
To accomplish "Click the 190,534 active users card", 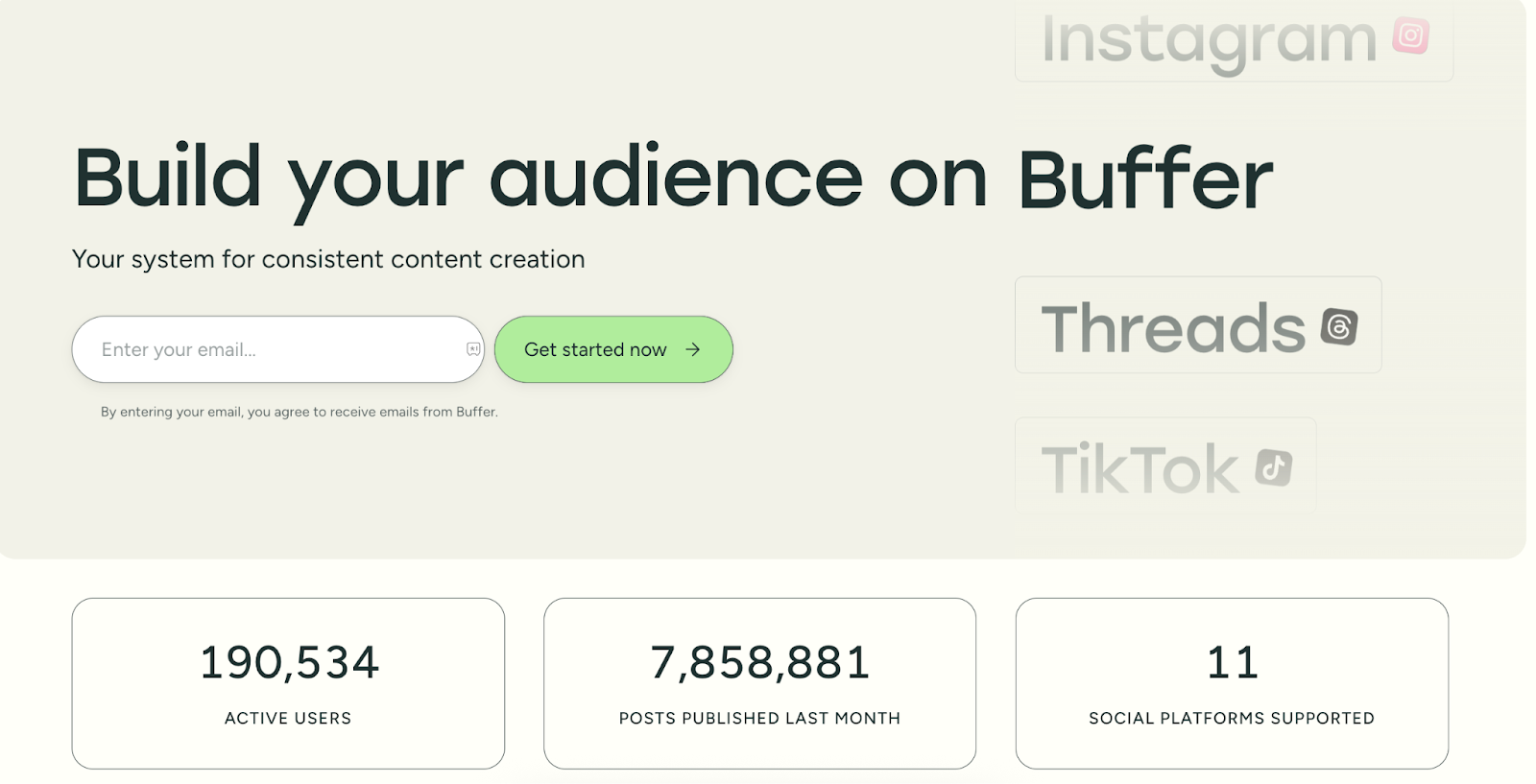I will pos(288,683).
